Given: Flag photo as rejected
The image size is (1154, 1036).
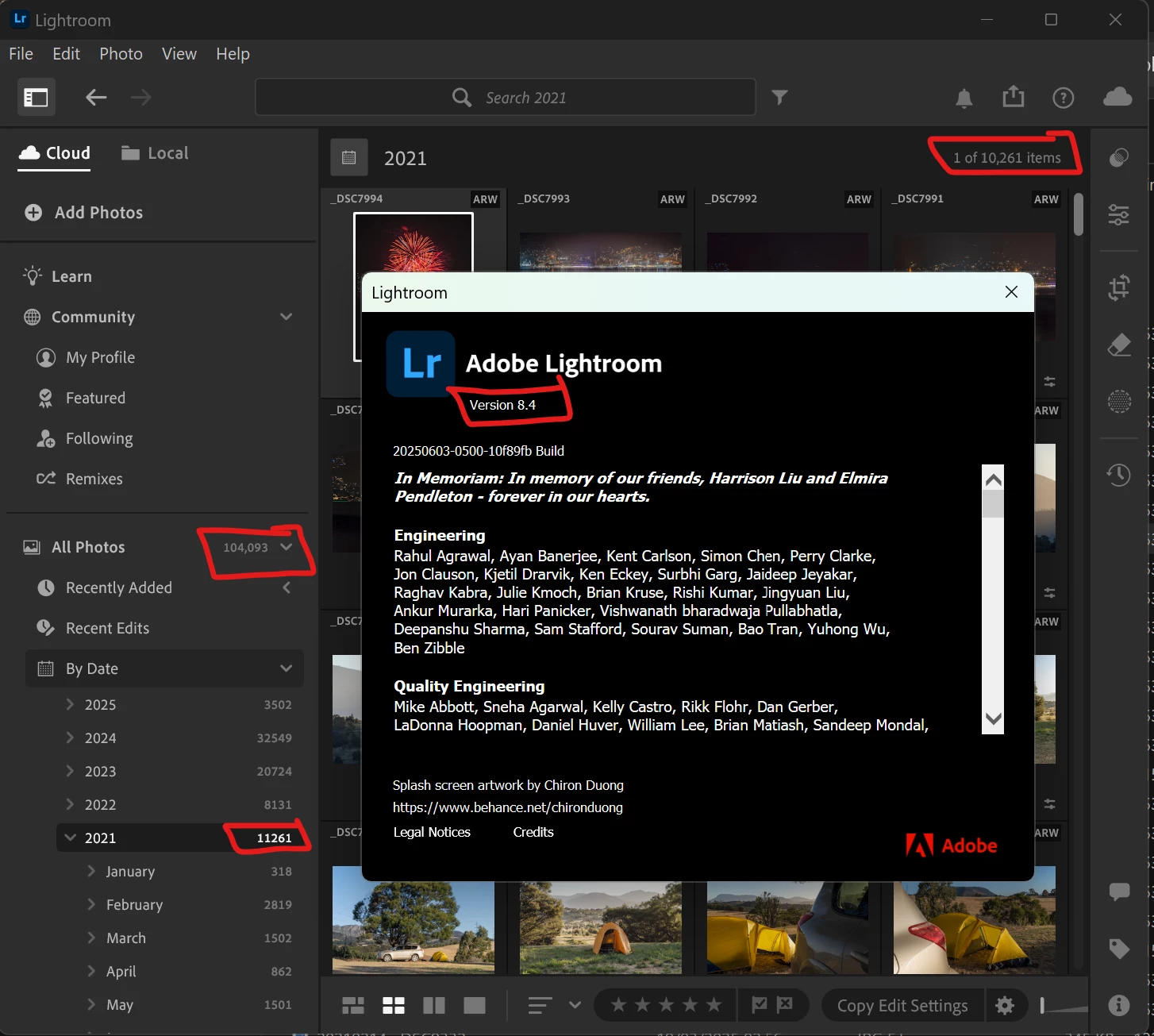Looking at the screenshot, I should tap(785, 1005).
